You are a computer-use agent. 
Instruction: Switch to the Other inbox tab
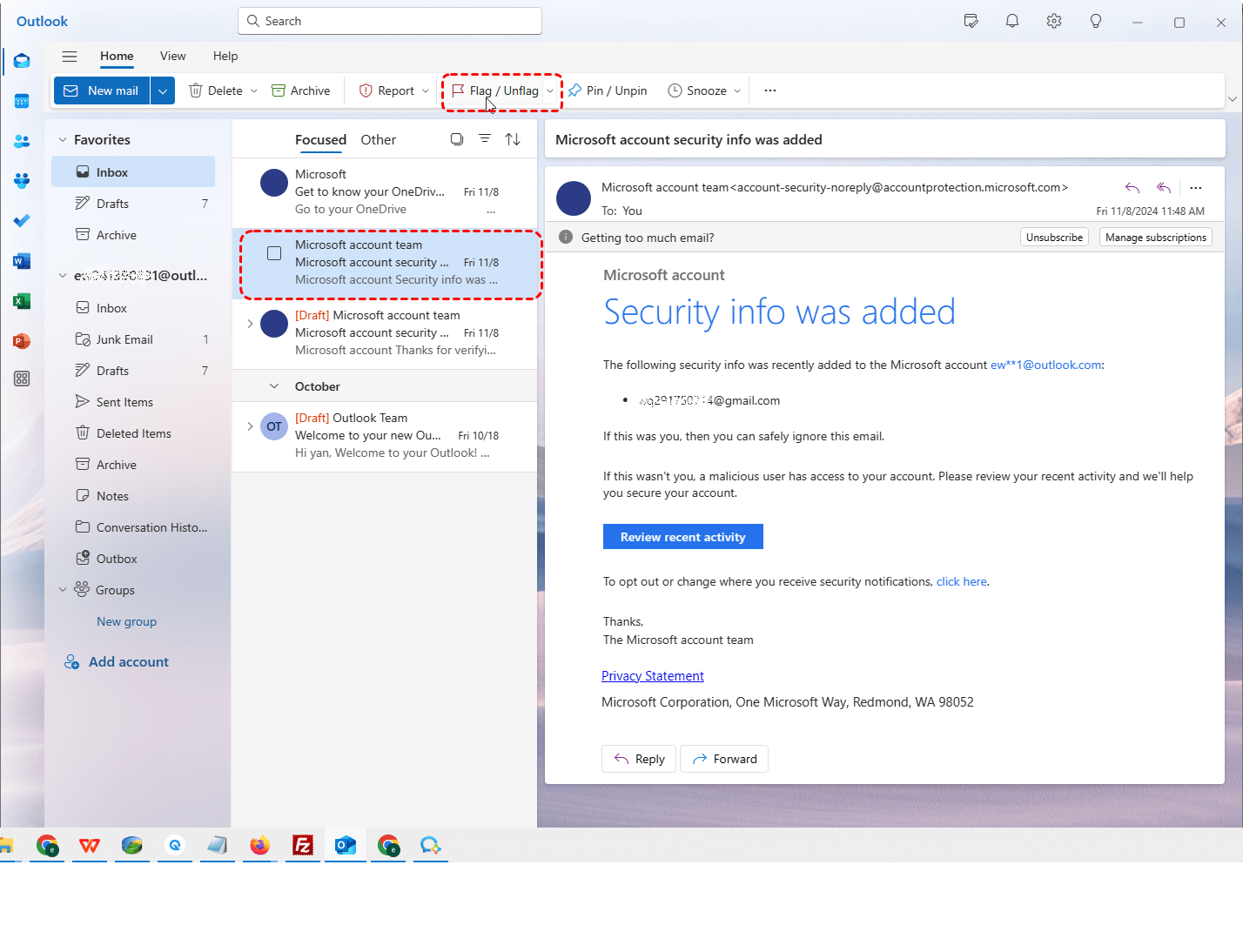(x=379, y=139)
